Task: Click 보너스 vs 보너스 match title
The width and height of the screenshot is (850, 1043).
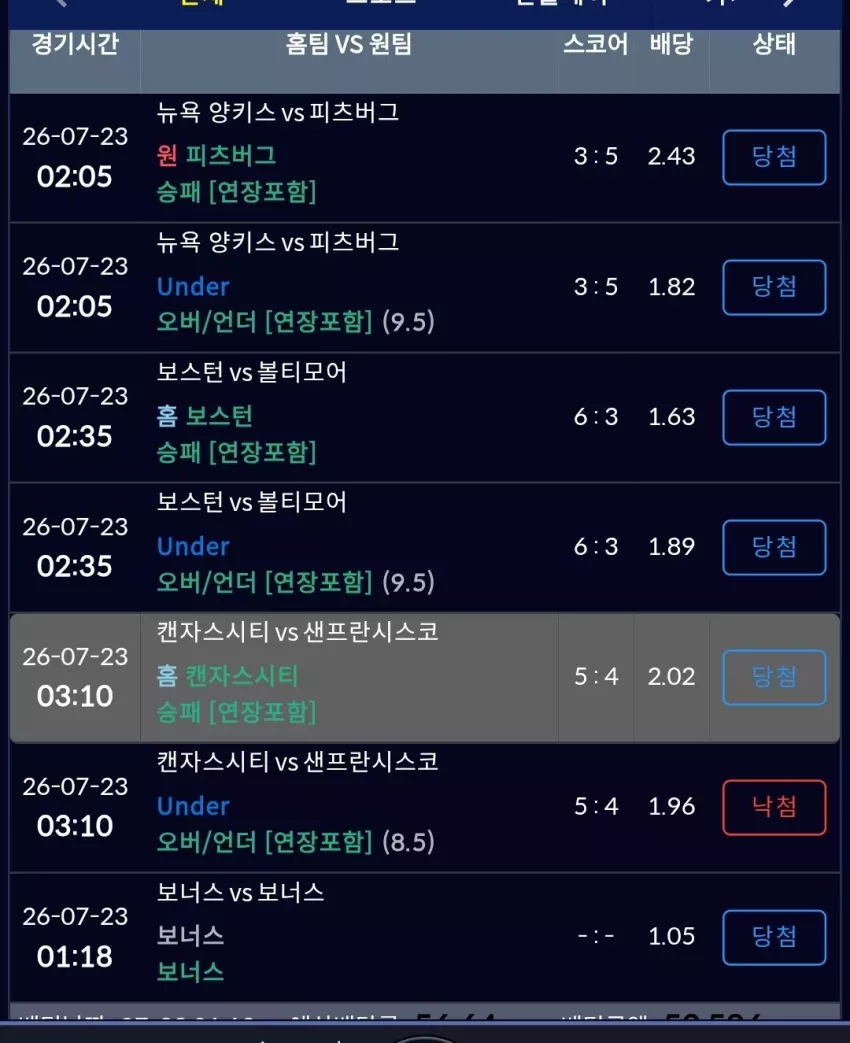Action: coord(240,893)
